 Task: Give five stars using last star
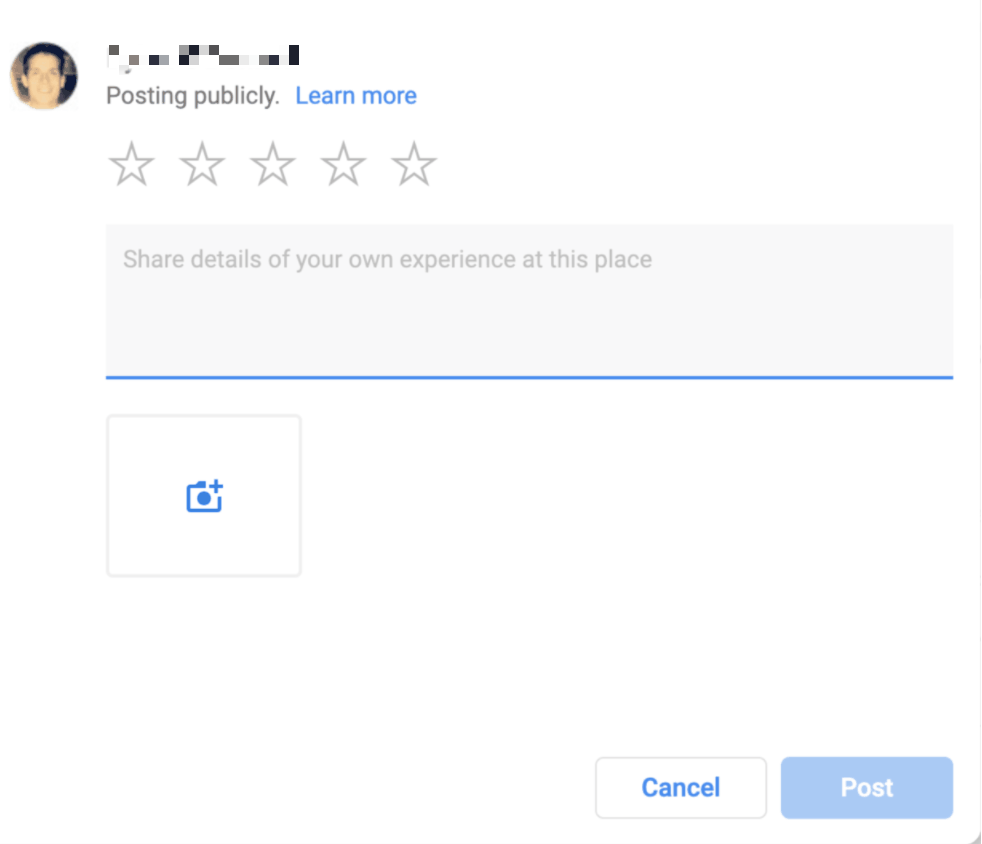click(x=414, y=164)
